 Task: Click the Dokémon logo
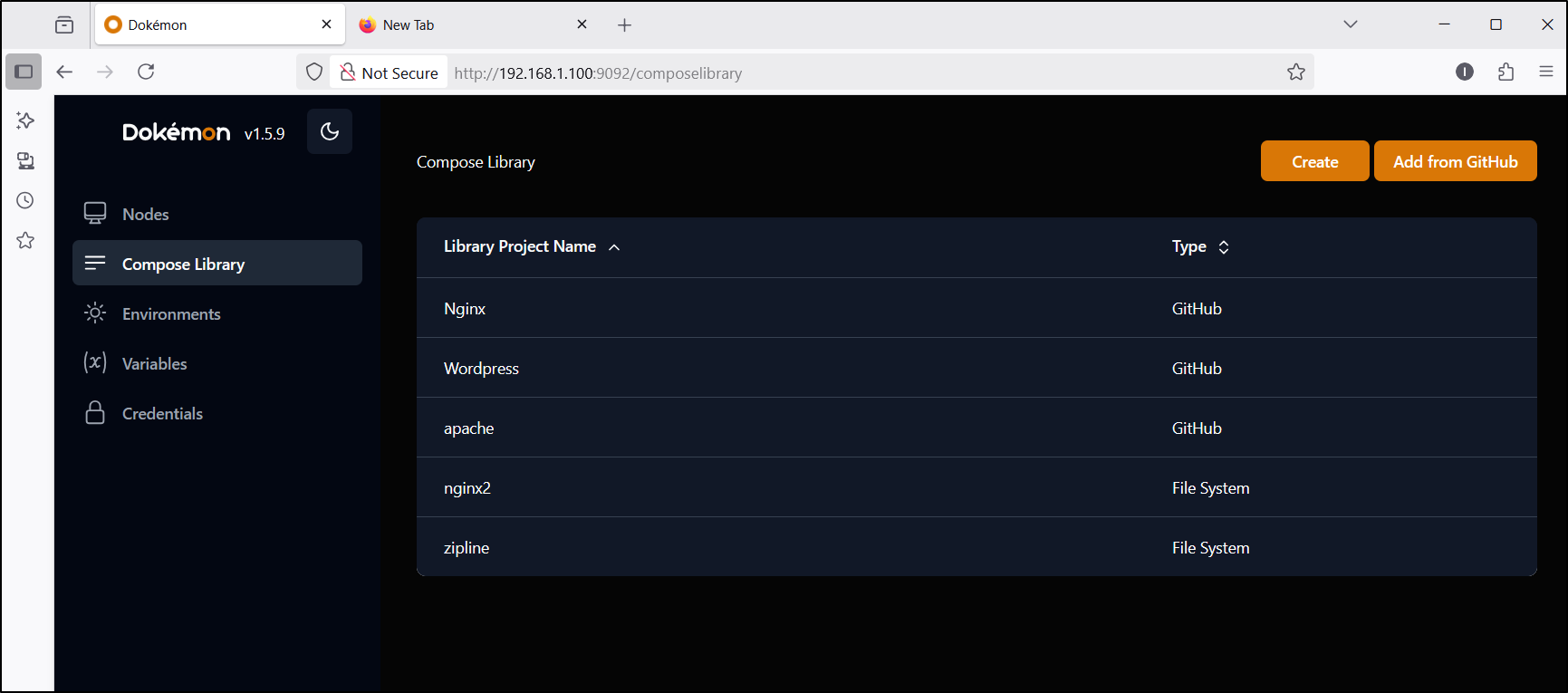pos(176,132)
